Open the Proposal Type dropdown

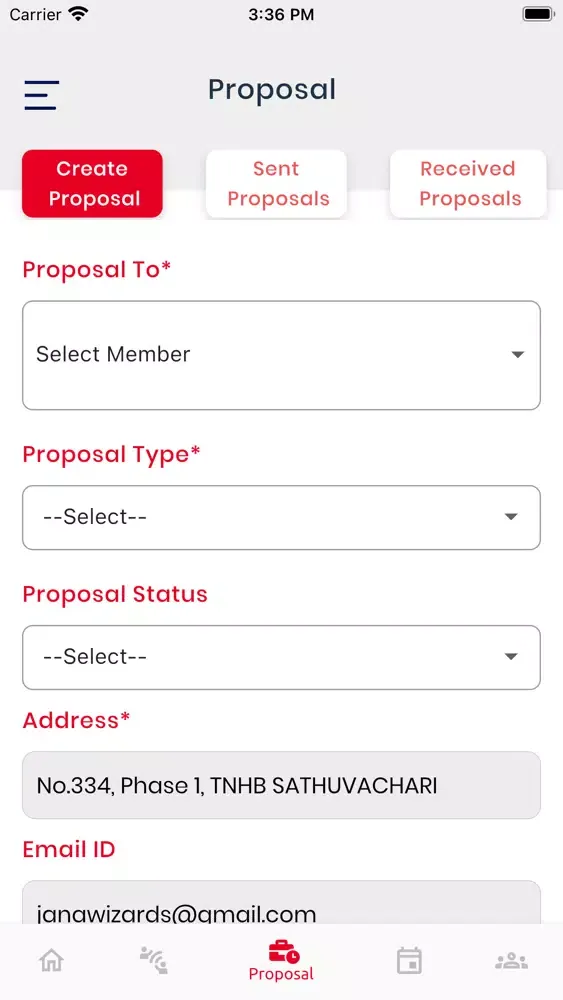point(281,517)
